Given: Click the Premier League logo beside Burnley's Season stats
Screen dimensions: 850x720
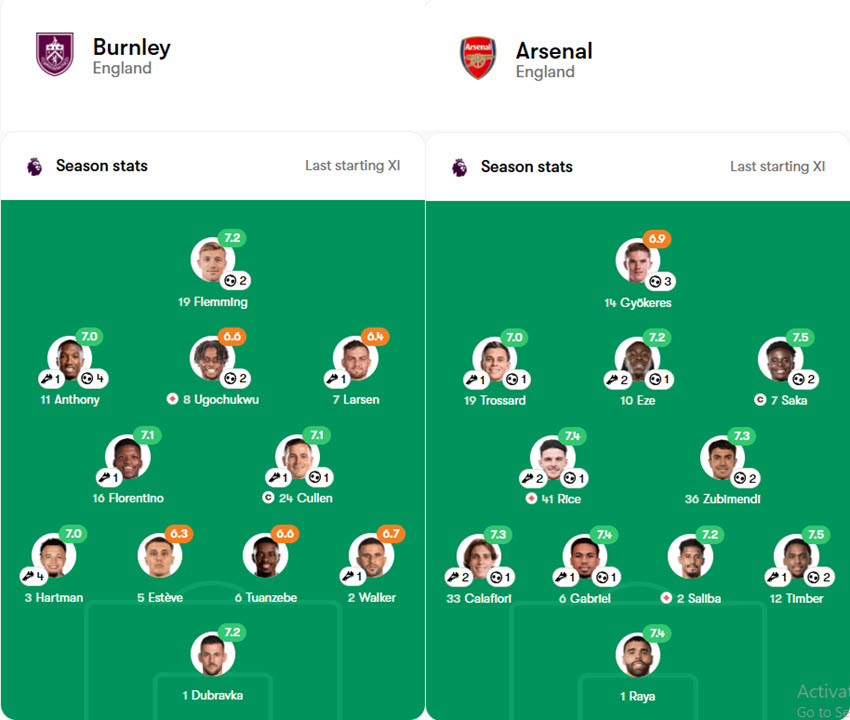Looking at the screenshot, I should click(x=35, y=166).
